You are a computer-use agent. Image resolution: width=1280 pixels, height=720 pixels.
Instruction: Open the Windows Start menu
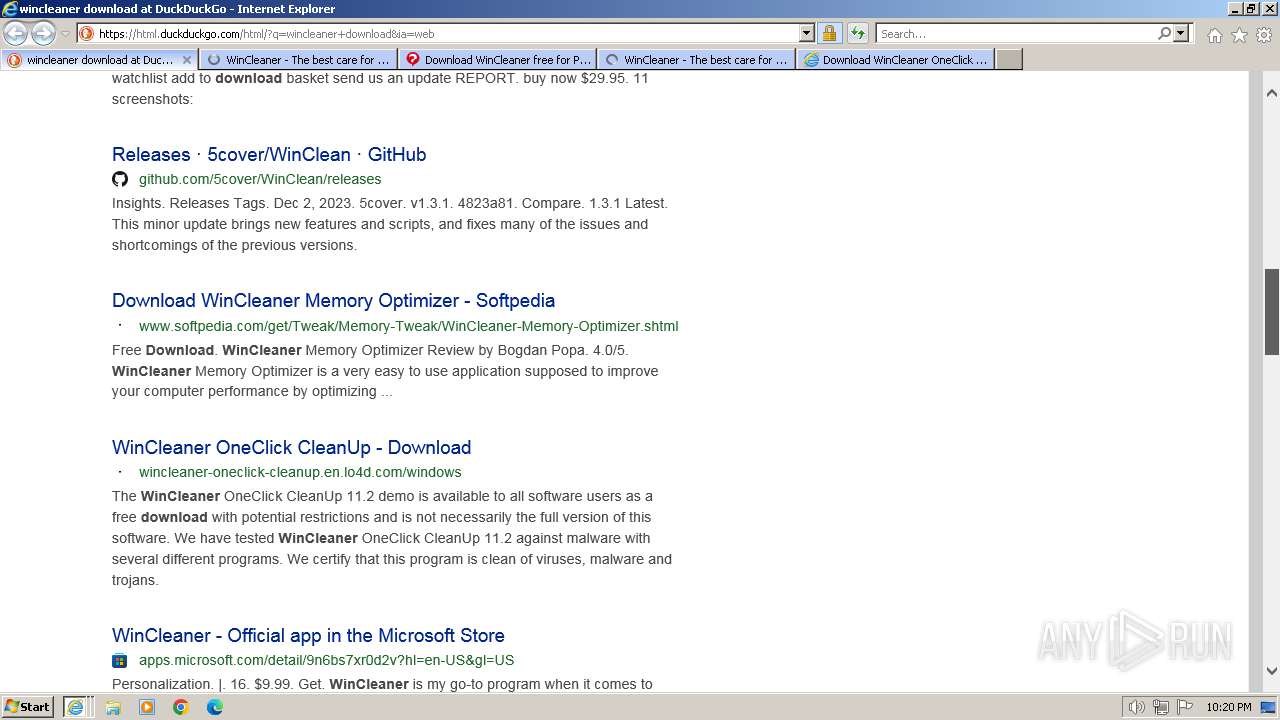pyautogui.click(x=28, y=706)
